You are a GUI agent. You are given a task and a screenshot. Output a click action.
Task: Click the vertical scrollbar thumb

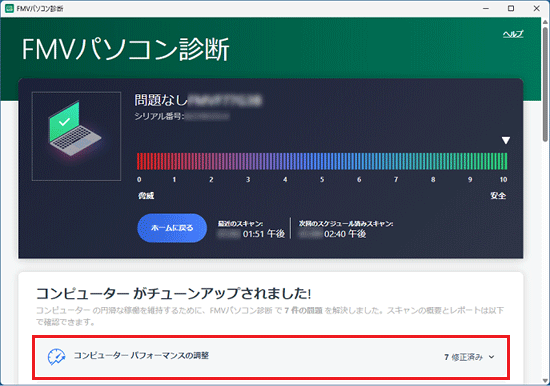(545, 84)
